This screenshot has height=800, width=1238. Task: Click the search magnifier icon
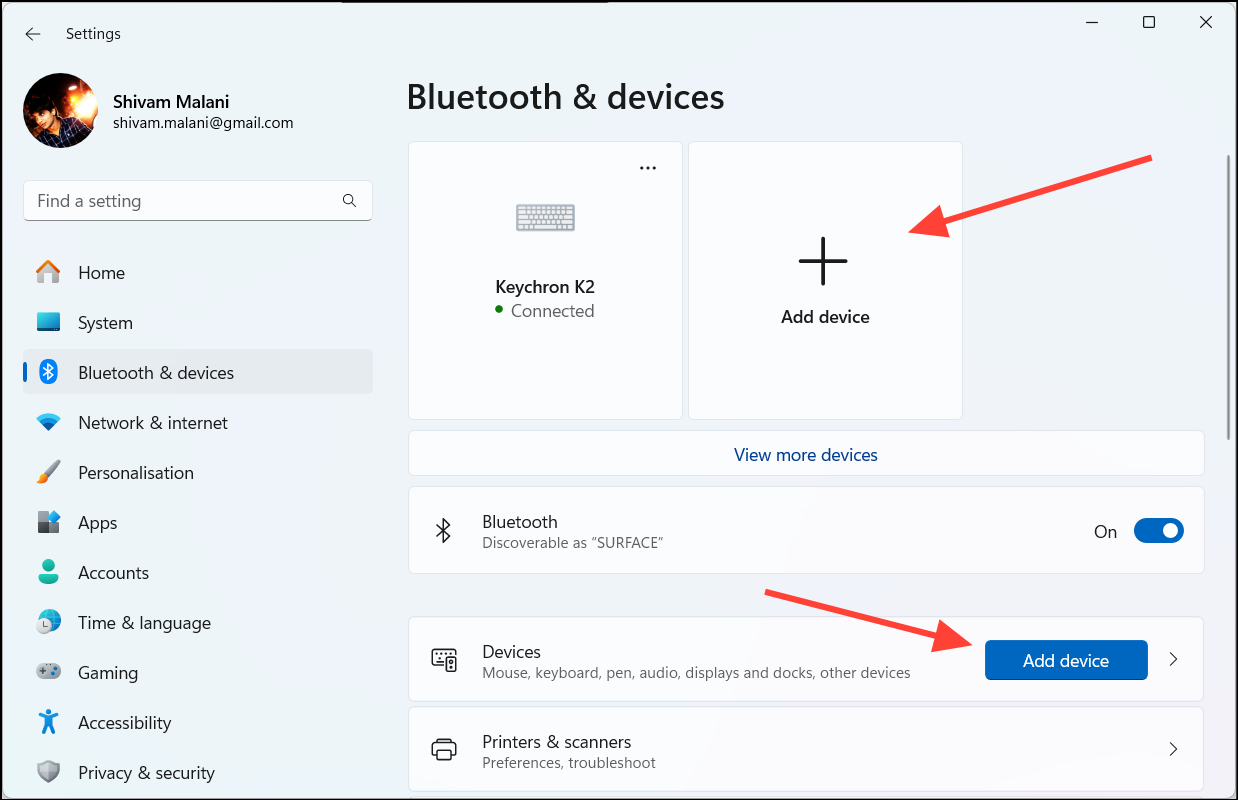point(349,200)
